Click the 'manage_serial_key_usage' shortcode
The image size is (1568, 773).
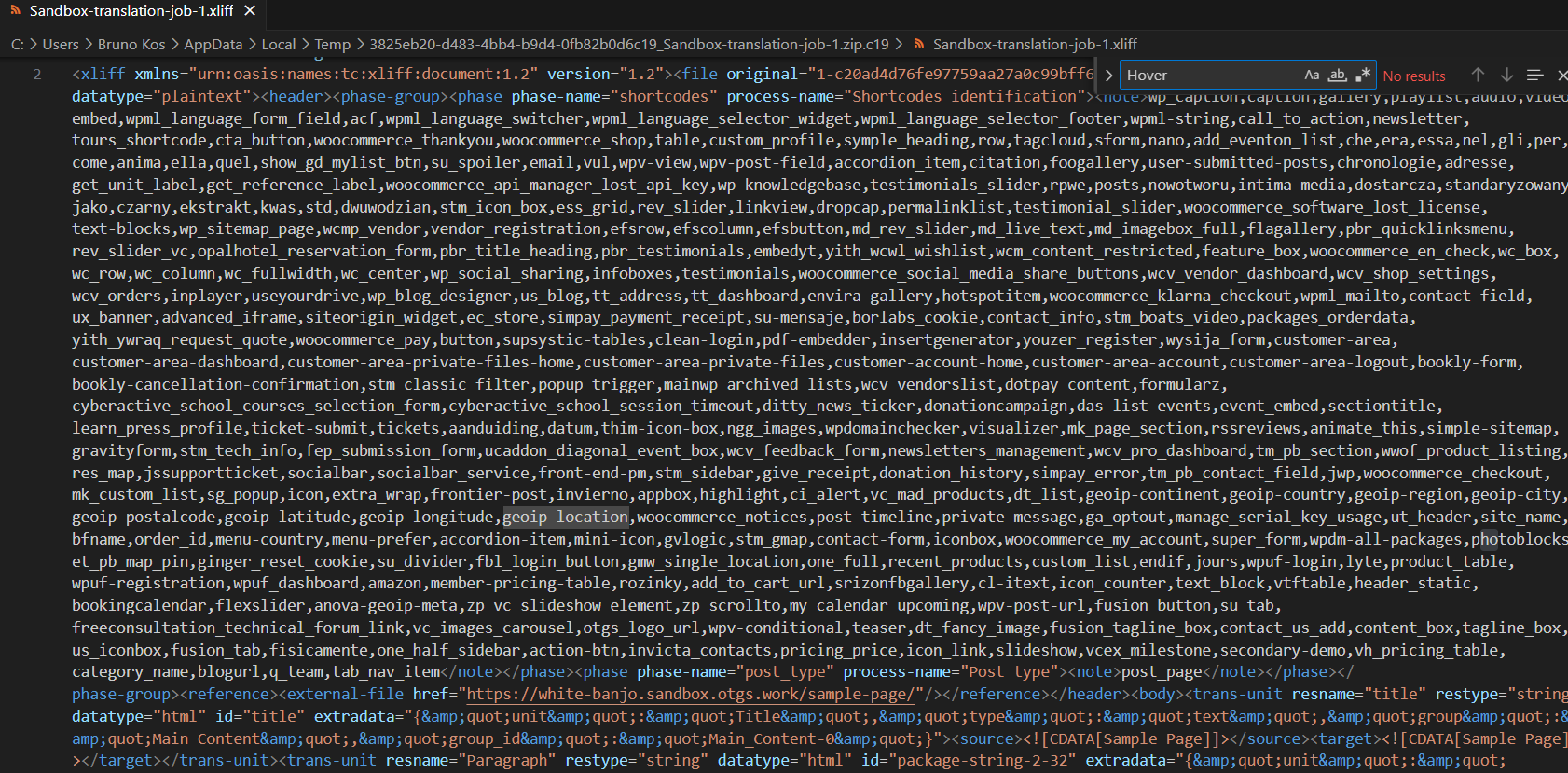click(x=1278, y=517)
